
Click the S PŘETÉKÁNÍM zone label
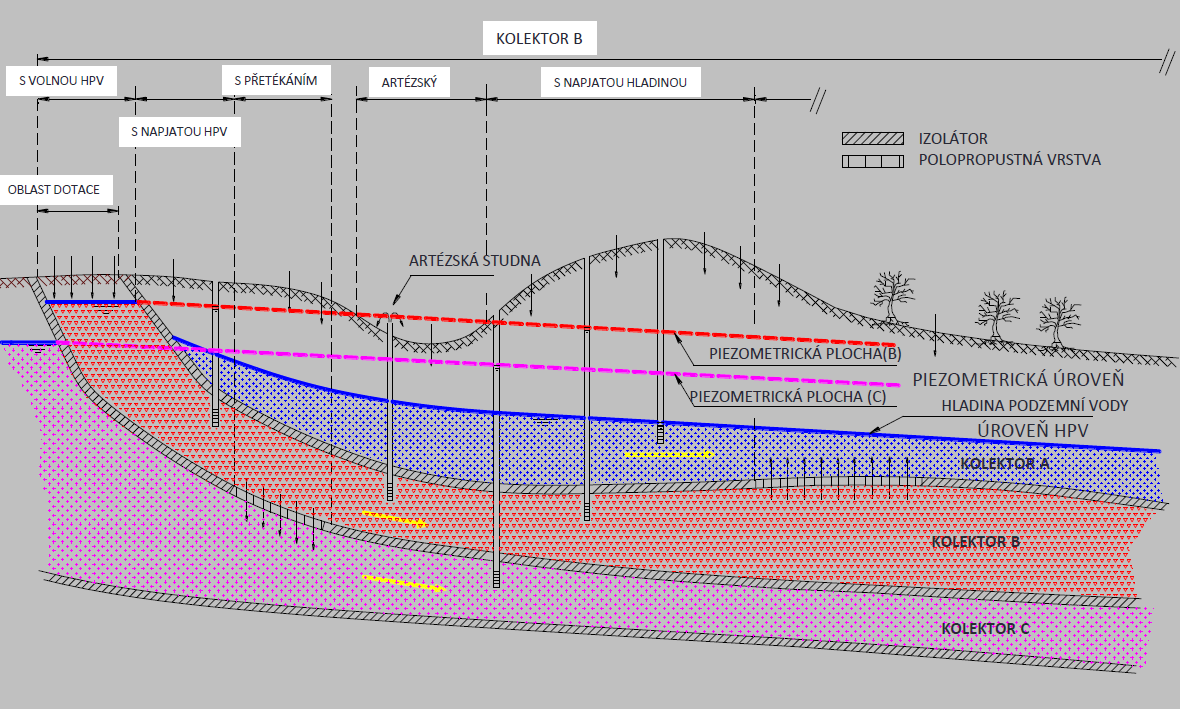click(275, 81)
